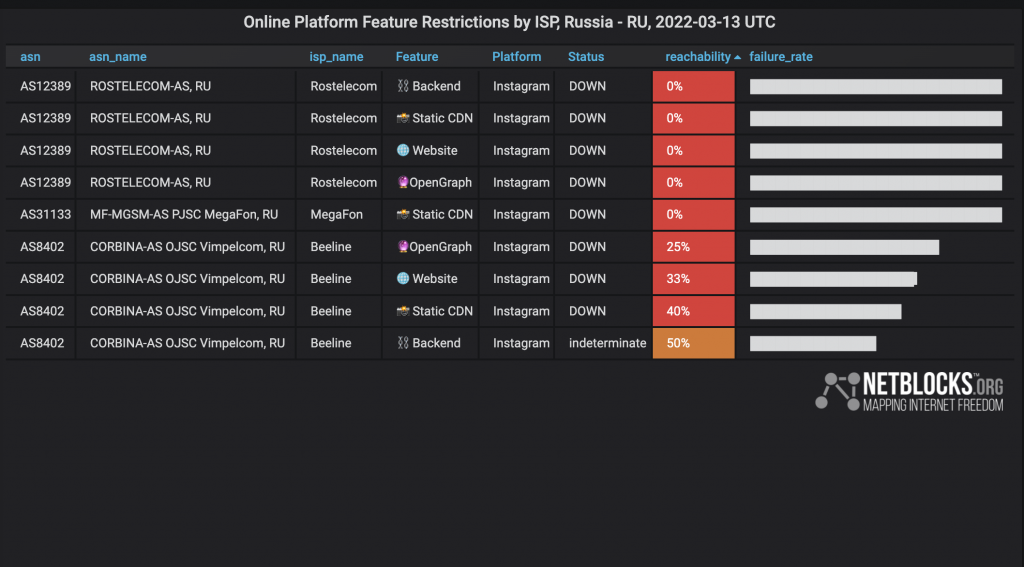This screenshot has width=1024, height=567.
Task: Click the globe Website icon in Beeline row
Action: point(403,278)
